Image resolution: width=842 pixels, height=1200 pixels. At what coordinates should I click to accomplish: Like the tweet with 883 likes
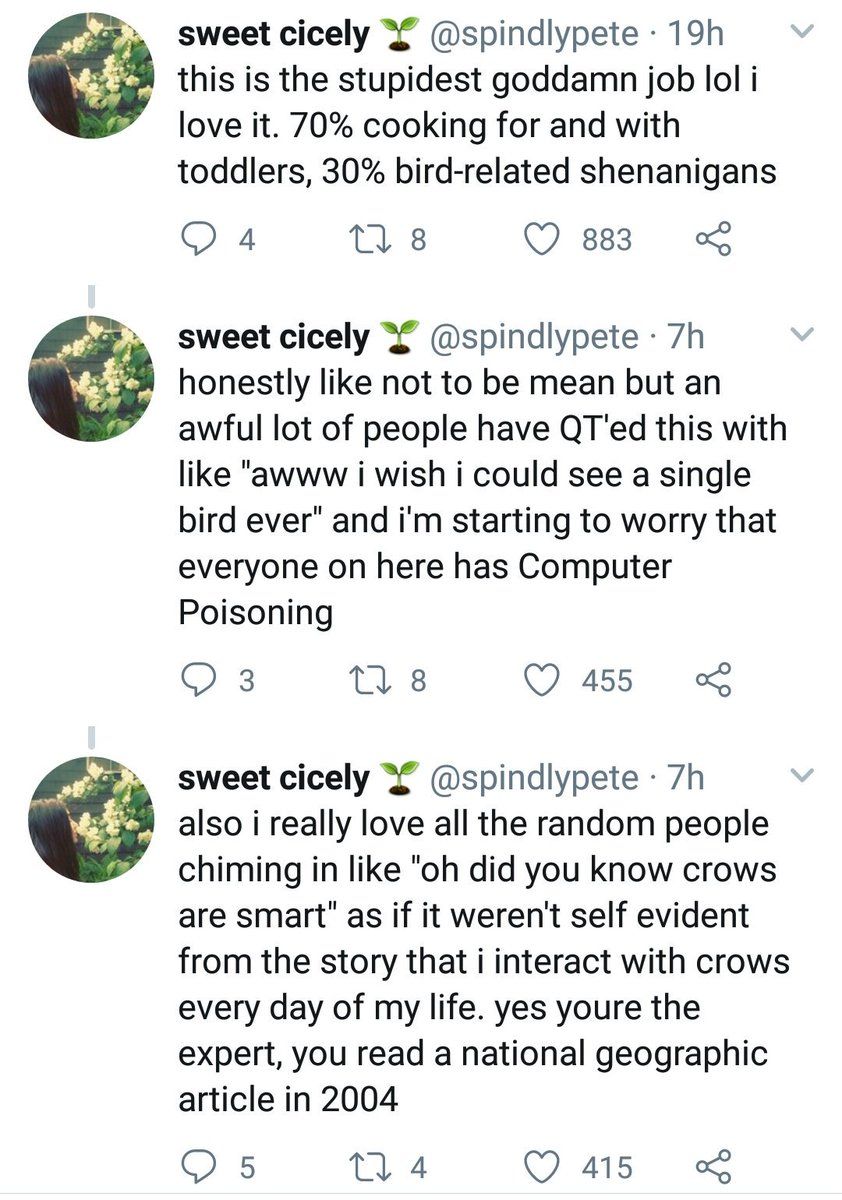(x=543, y=239)
